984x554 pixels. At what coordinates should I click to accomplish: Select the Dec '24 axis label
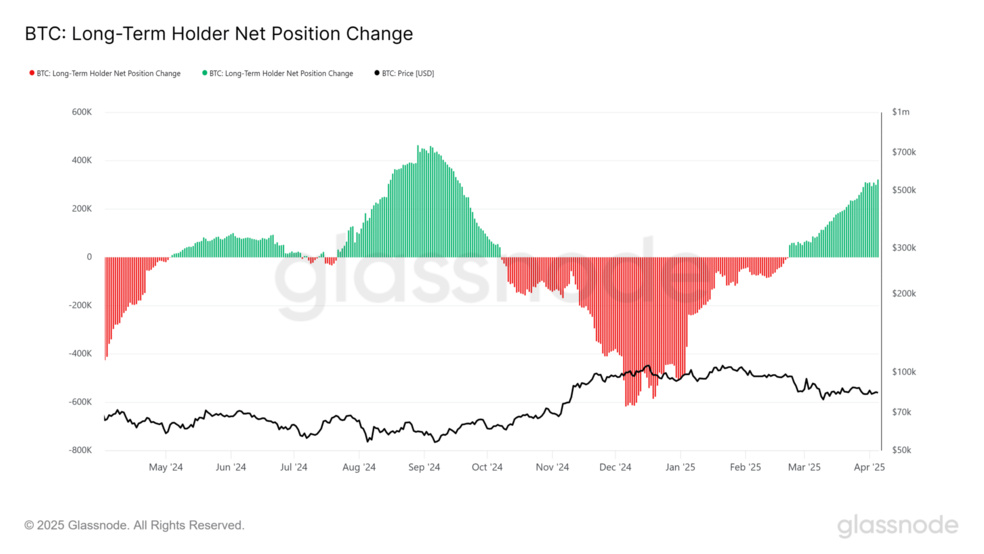point(615,467)
